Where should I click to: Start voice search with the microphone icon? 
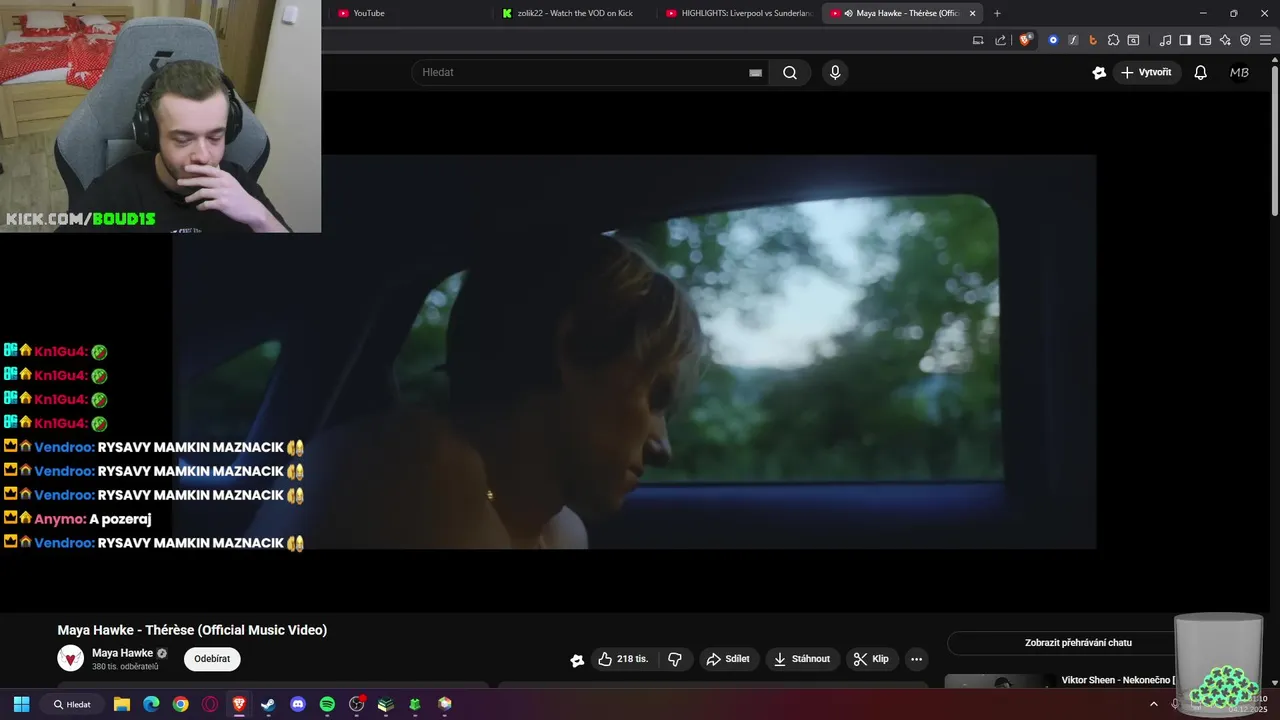tap(835, 72)
